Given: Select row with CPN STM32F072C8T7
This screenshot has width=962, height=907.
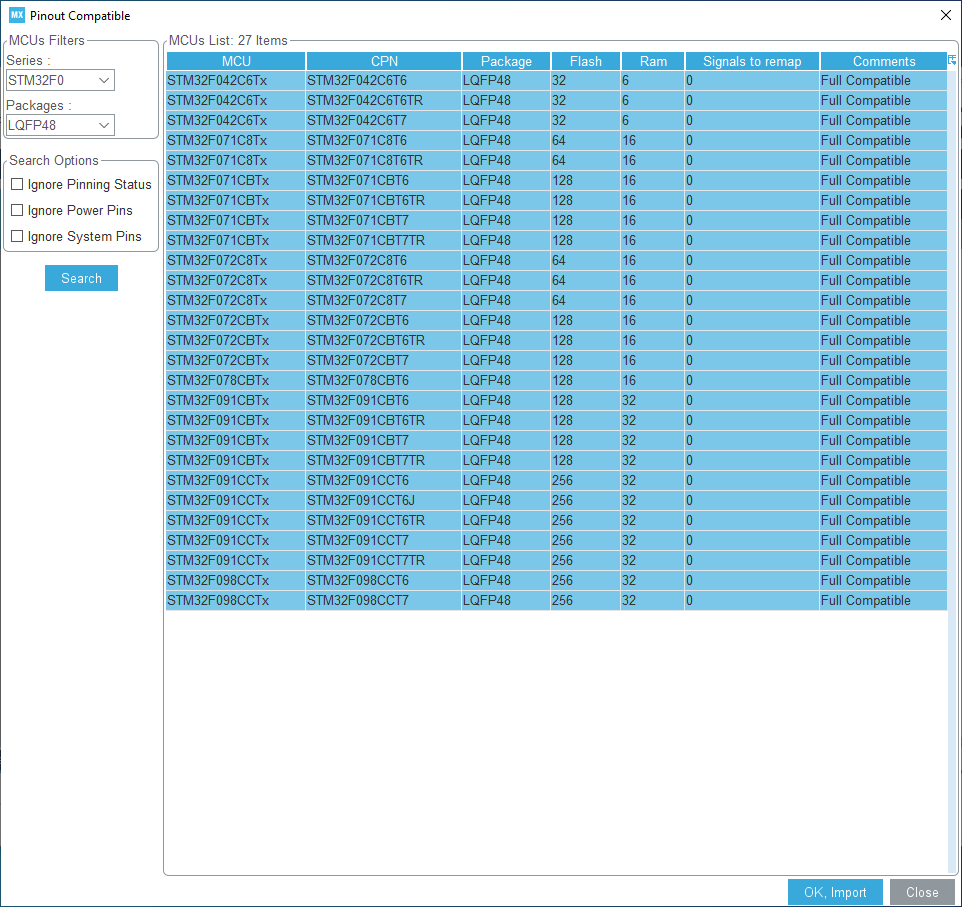Looking at the screenshot, I should tap(556, 300).
